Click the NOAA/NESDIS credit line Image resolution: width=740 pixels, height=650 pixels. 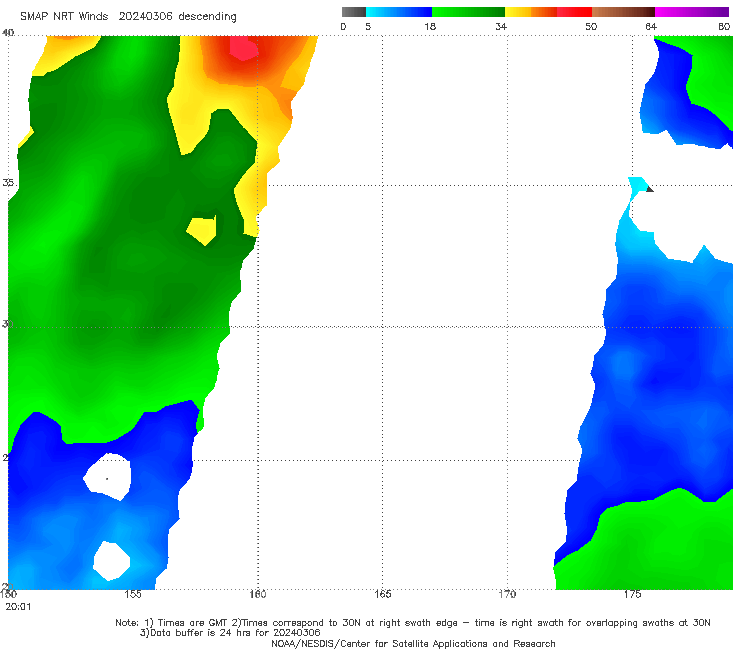413,644
